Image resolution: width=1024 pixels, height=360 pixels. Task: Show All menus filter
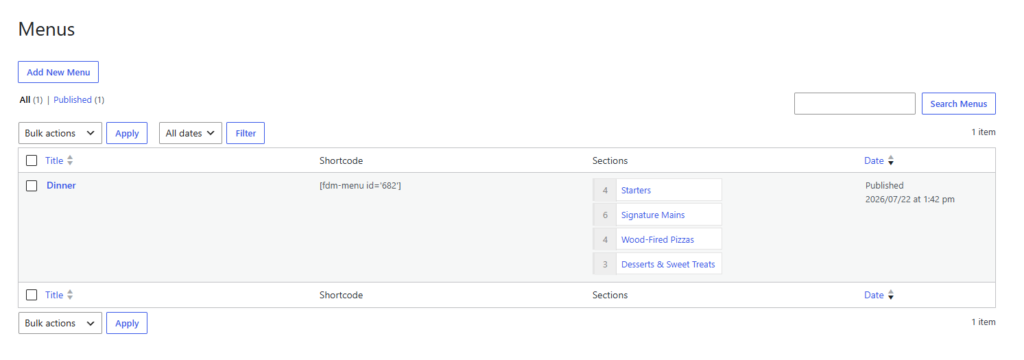click(x=25, y=100)
